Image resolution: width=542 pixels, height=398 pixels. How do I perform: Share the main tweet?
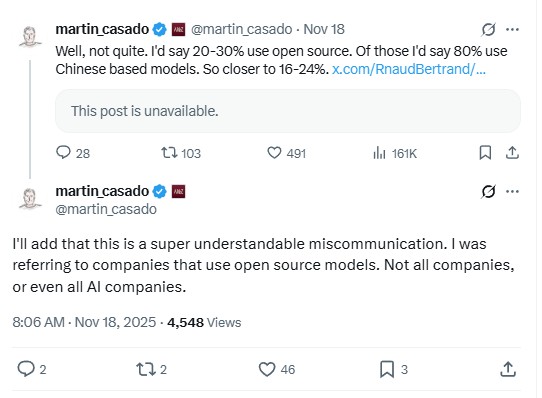508,369
